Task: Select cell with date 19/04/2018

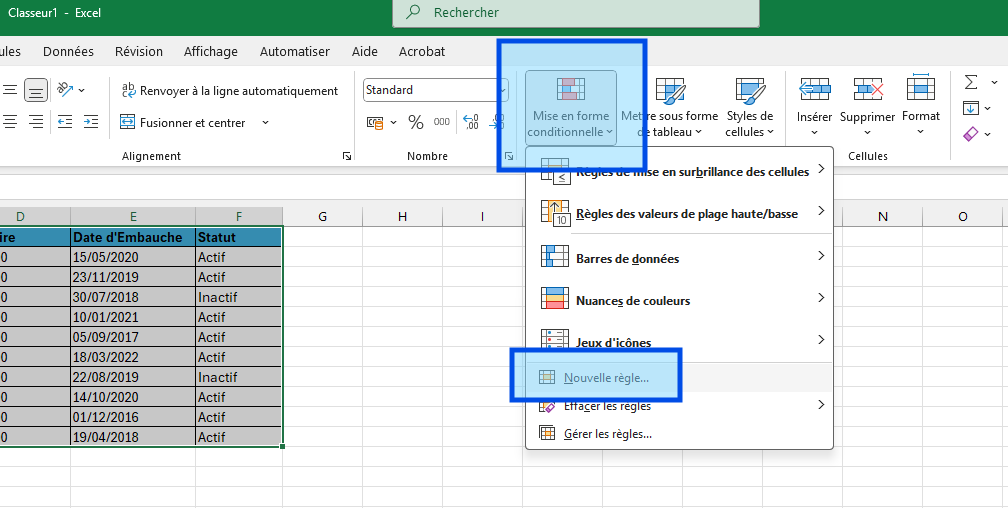Action: tap(133, 437)
